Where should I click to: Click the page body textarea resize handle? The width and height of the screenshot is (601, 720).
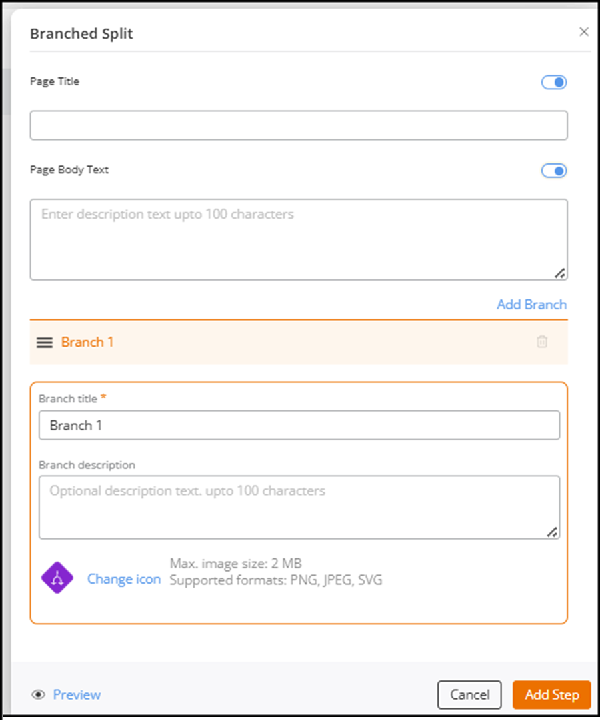click(x=560, y=272)
